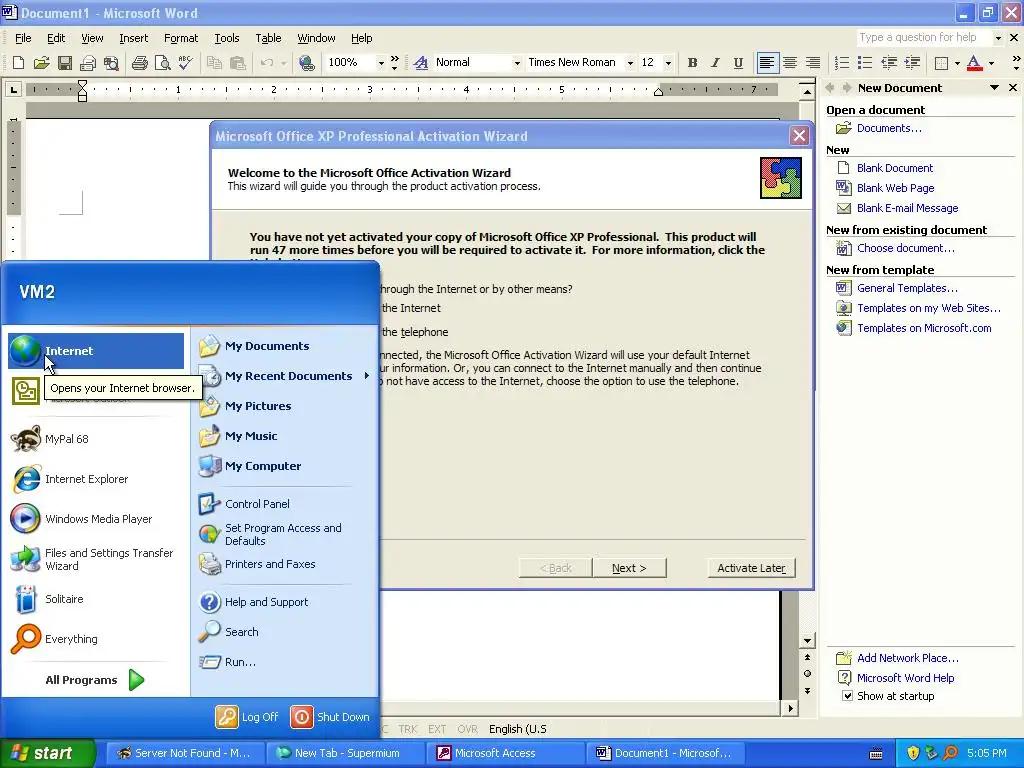This screenshot has height=768, width=1024.
Task: Open the border style dropdown arrow
Action: (957, 63)
